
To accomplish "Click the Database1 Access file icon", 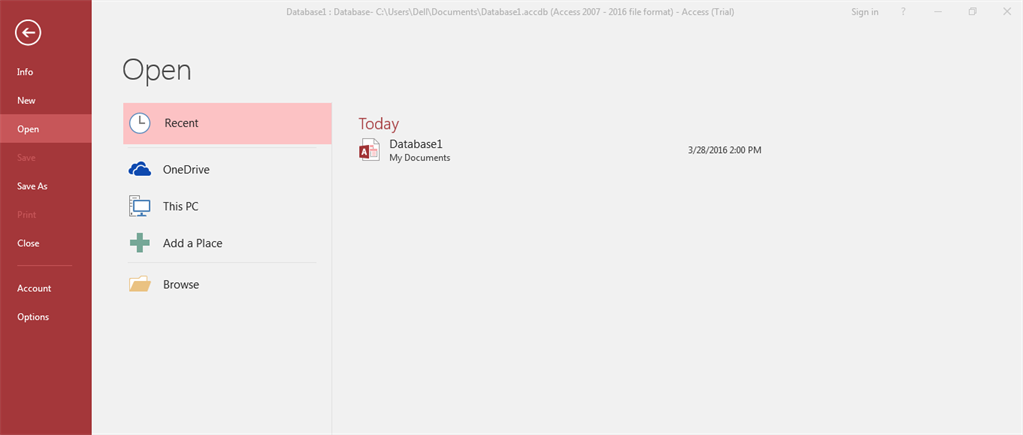I will click(x=369, y=149).
